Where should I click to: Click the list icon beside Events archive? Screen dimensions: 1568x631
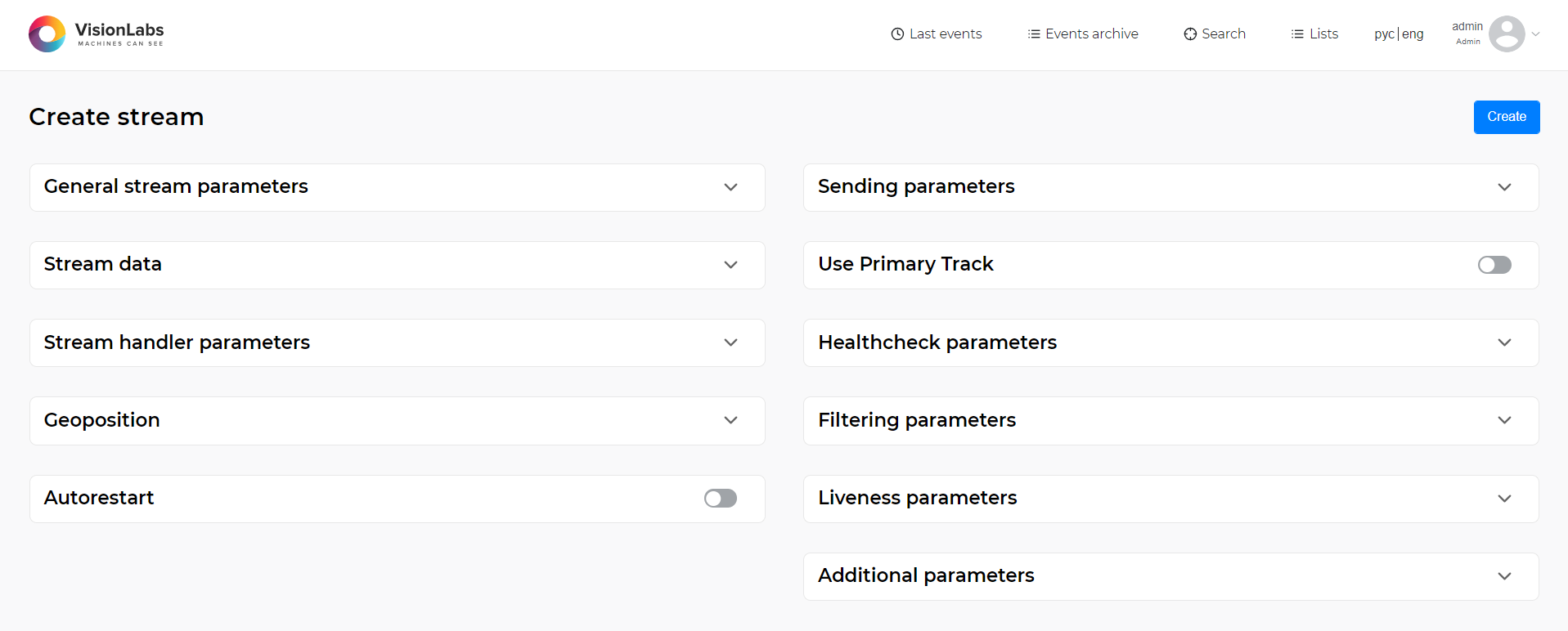(1034, 34)
